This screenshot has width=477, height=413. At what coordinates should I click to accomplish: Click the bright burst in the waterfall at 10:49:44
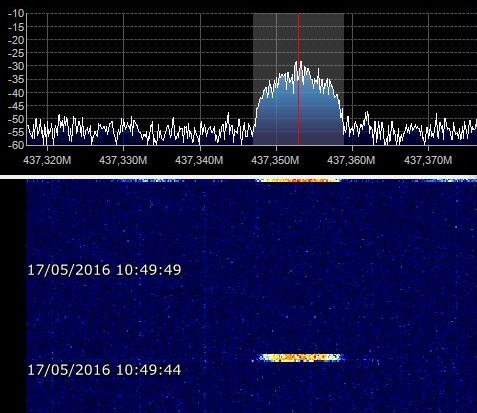point(300,358)
